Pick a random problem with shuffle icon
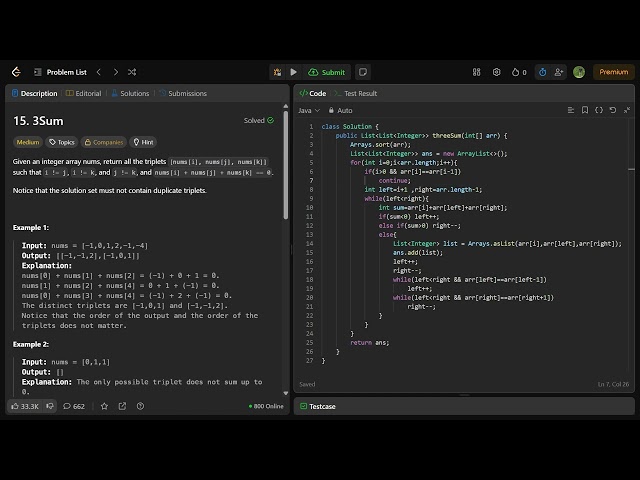Screen dimensions: 640x480 [x=132, y=72]
